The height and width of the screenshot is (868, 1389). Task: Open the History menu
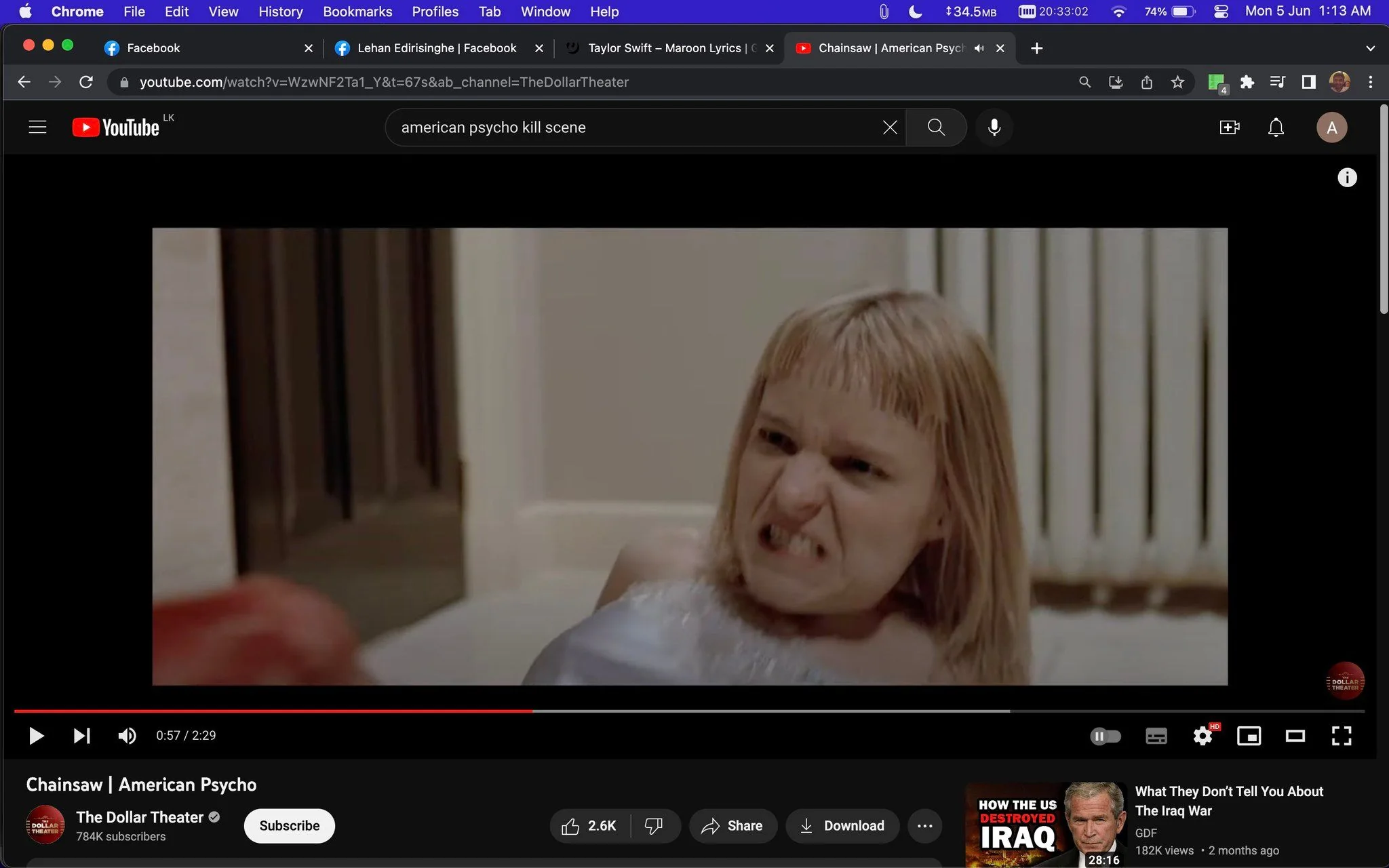(280, 12)
